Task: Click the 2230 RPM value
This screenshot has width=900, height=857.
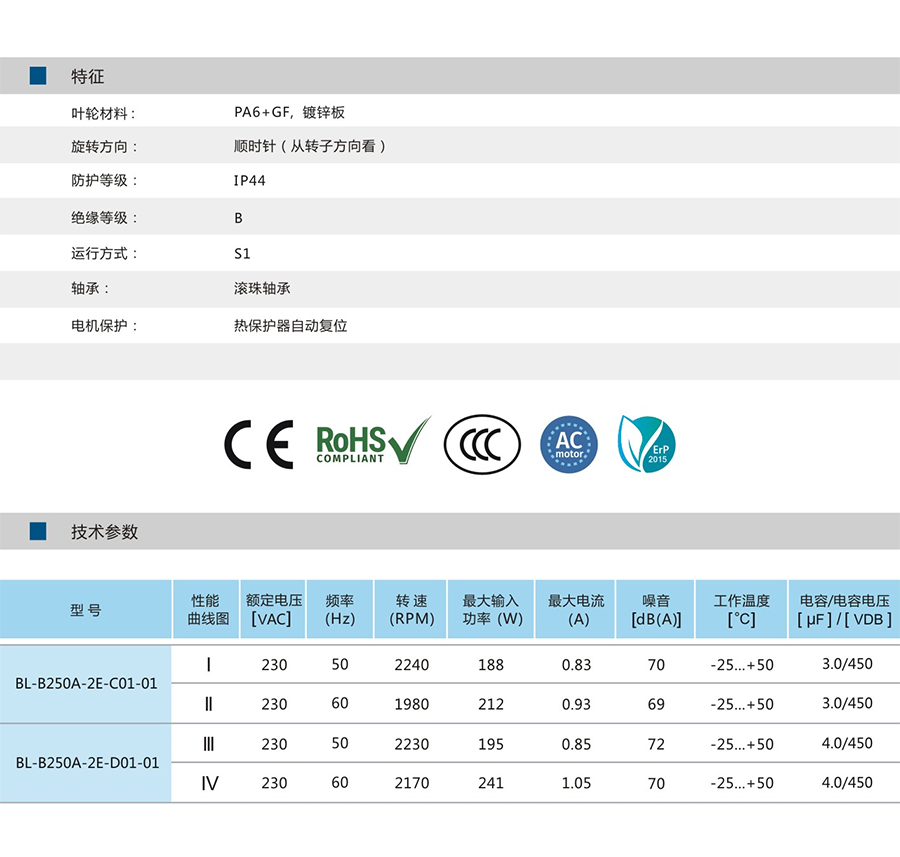Action: click(x=412, y=744)
